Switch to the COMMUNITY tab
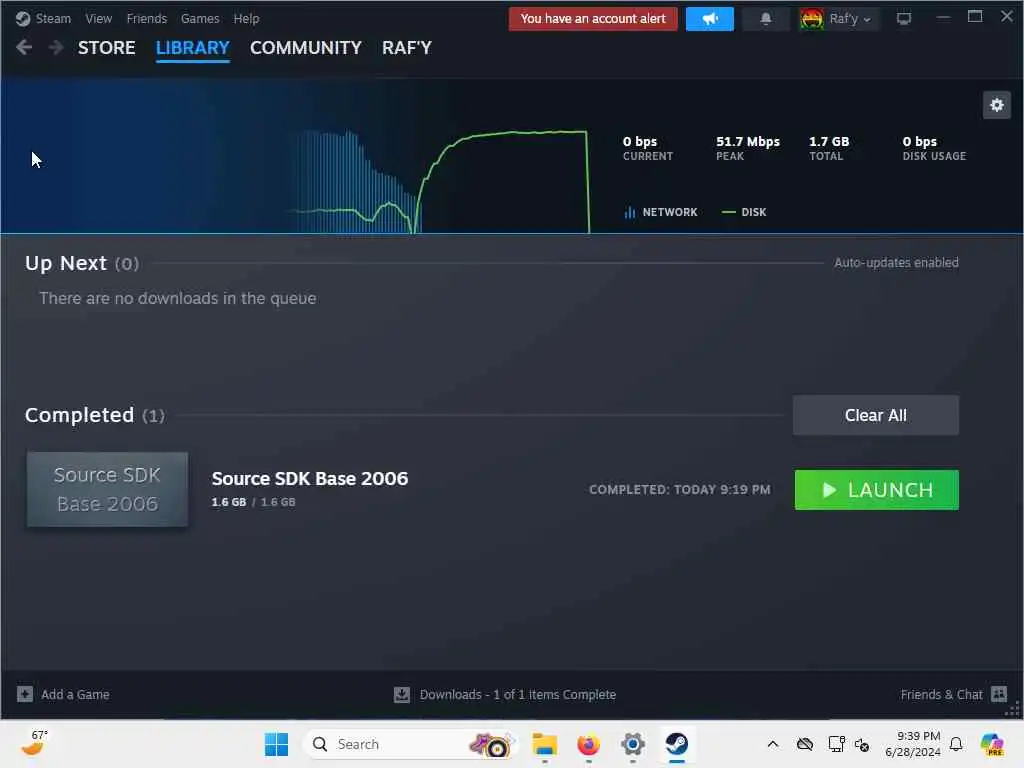 [306, 48]
